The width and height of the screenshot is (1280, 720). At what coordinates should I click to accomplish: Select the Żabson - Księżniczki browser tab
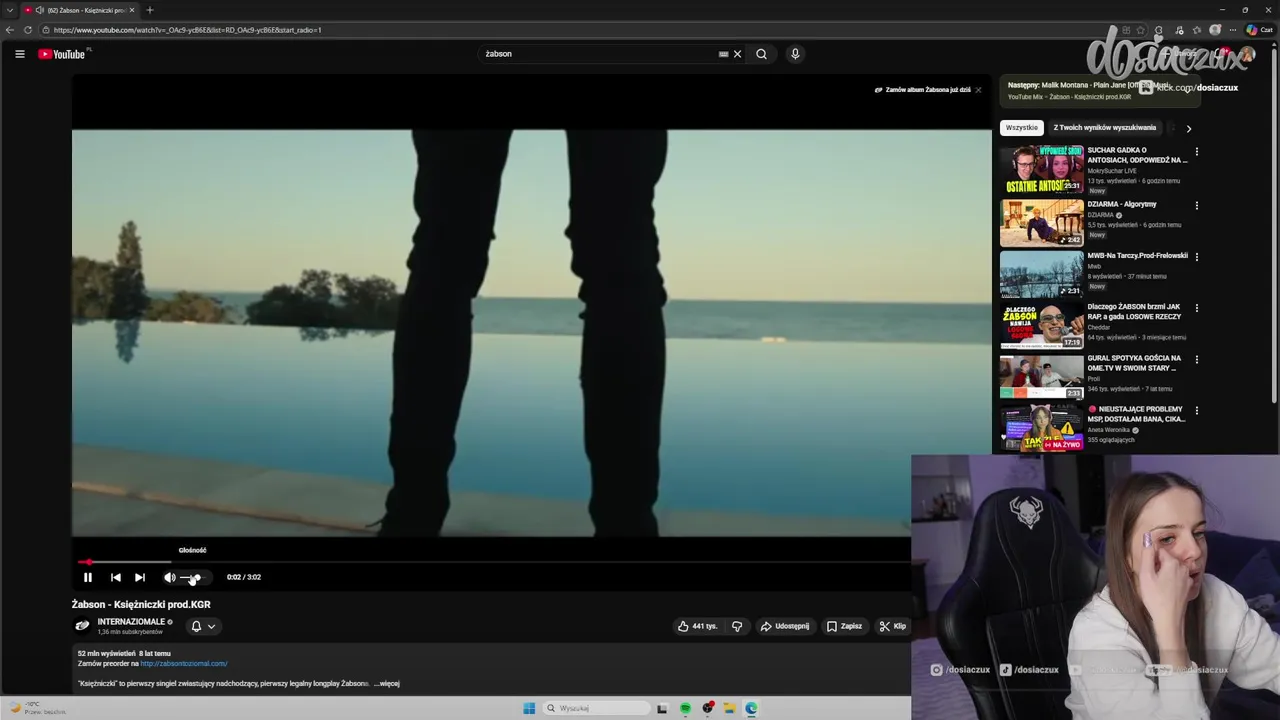(80, 10)
